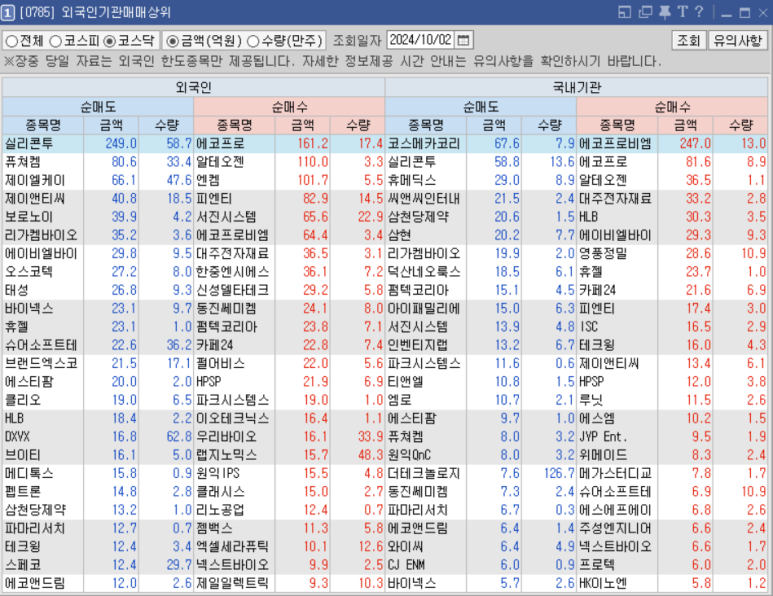Click the window number 1 icon in title bar
The height and width of the screenshot is (596, 773).
7,12
